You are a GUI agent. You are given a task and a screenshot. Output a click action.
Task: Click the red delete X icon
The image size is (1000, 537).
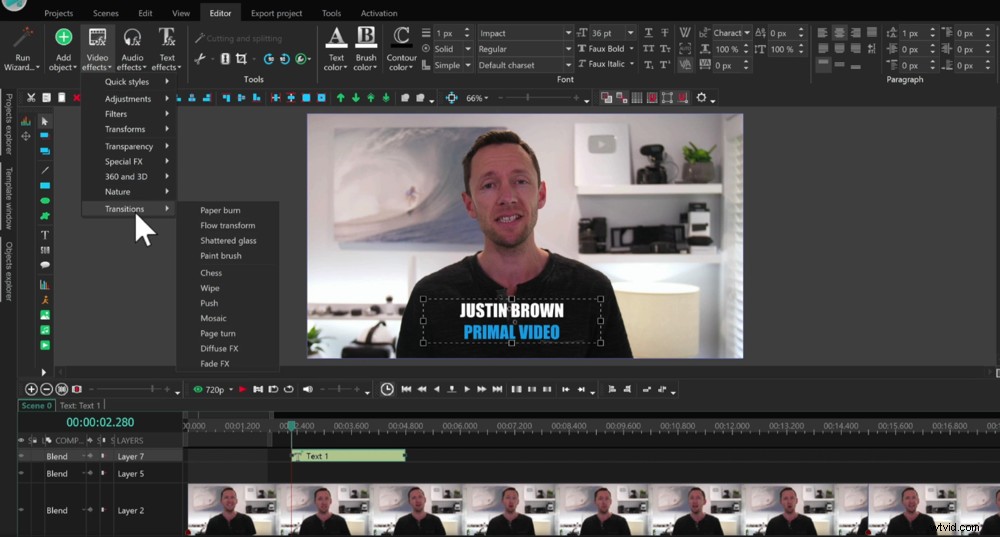coord(77,98)
